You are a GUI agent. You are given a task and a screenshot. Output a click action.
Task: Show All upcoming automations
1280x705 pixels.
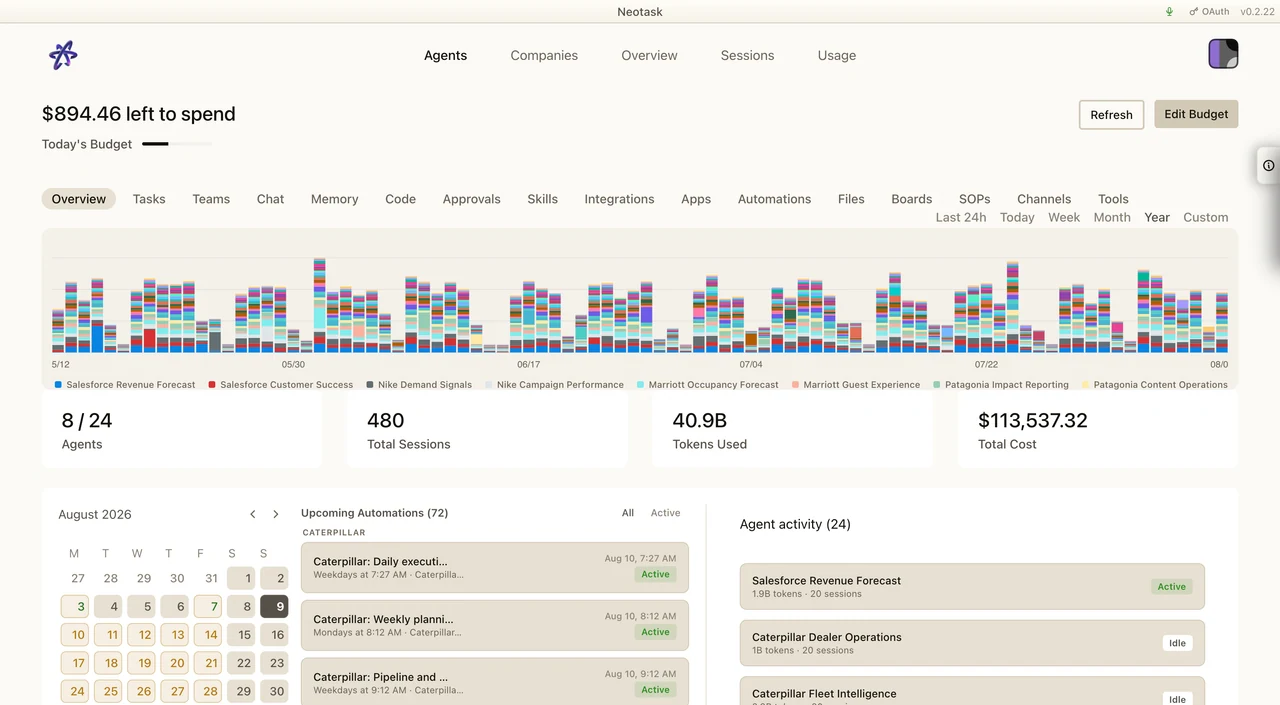pos(628,513)
